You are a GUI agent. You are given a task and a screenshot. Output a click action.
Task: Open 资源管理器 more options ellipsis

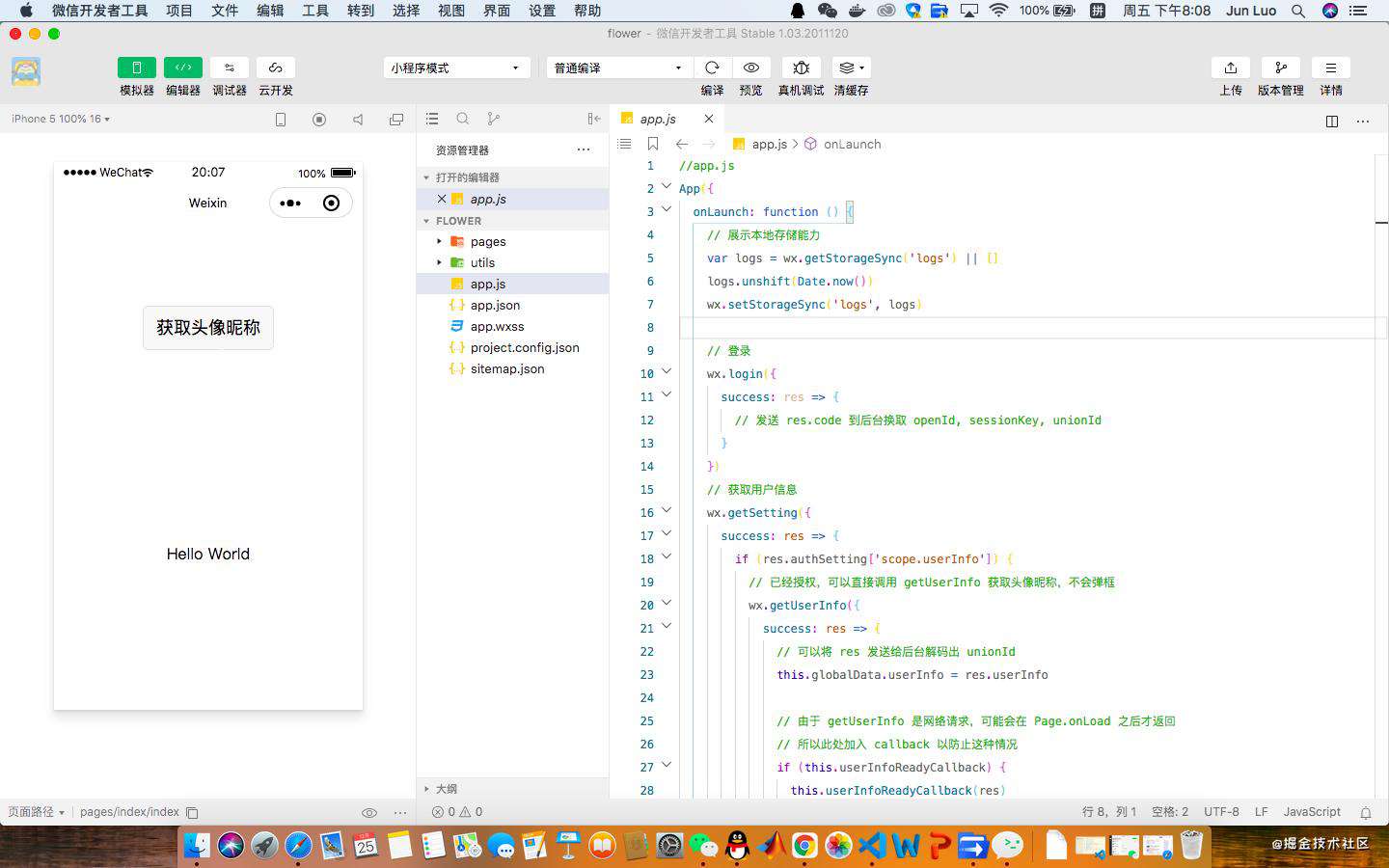click(584, 149)
